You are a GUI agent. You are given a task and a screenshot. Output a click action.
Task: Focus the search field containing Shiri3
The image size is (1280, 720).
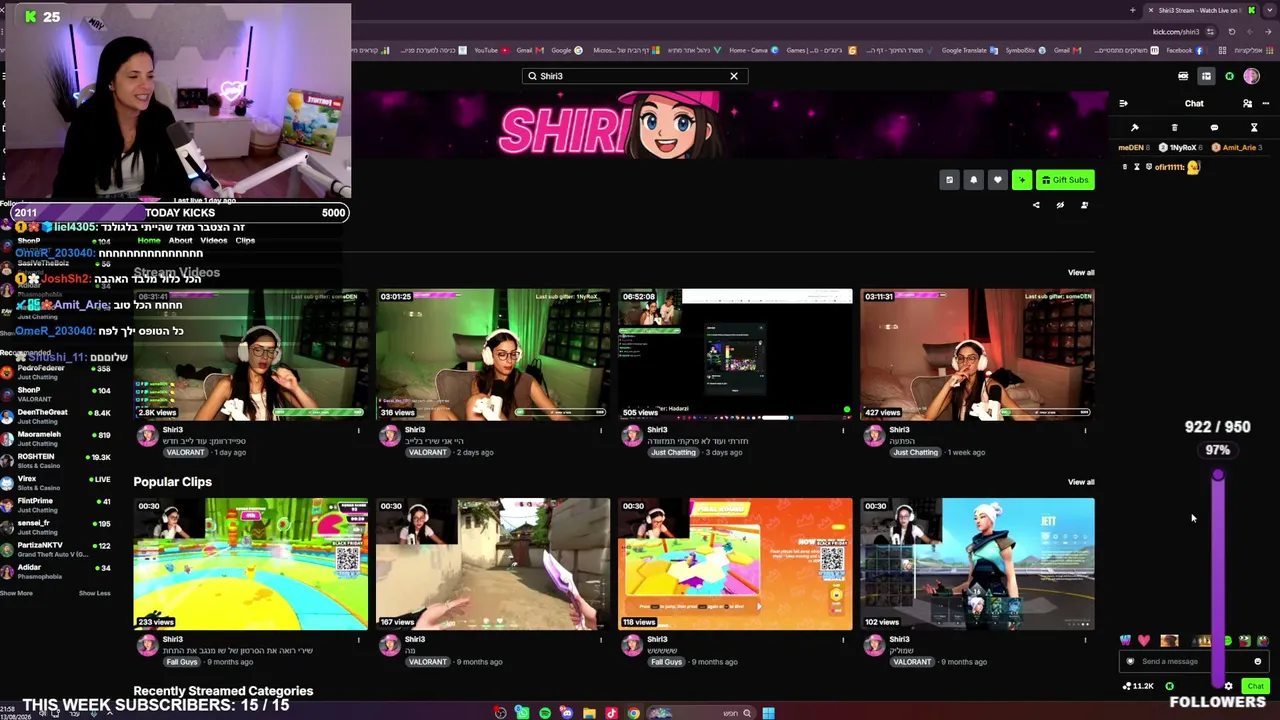pos(634,76)
